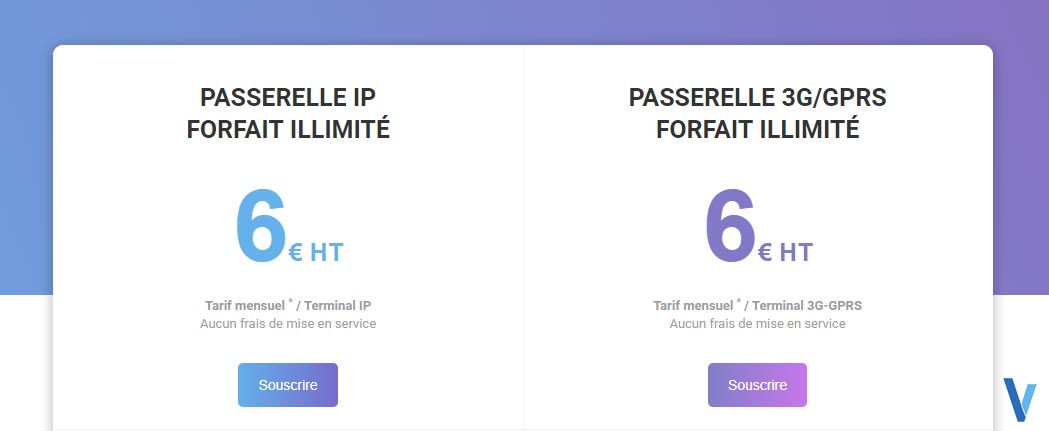Select the Passerelle 3G/GPRS Forfait Illimité heading
Image resolution: width=1049 pixels, height=431 pixels.
point(757,113)
